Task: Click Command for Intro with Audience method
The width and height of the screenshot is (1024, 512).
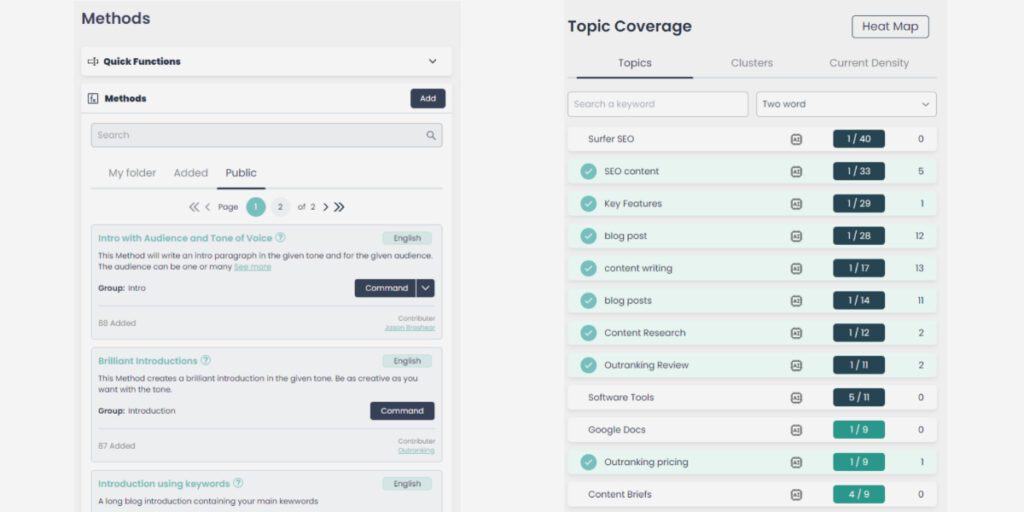Action: 386,288
